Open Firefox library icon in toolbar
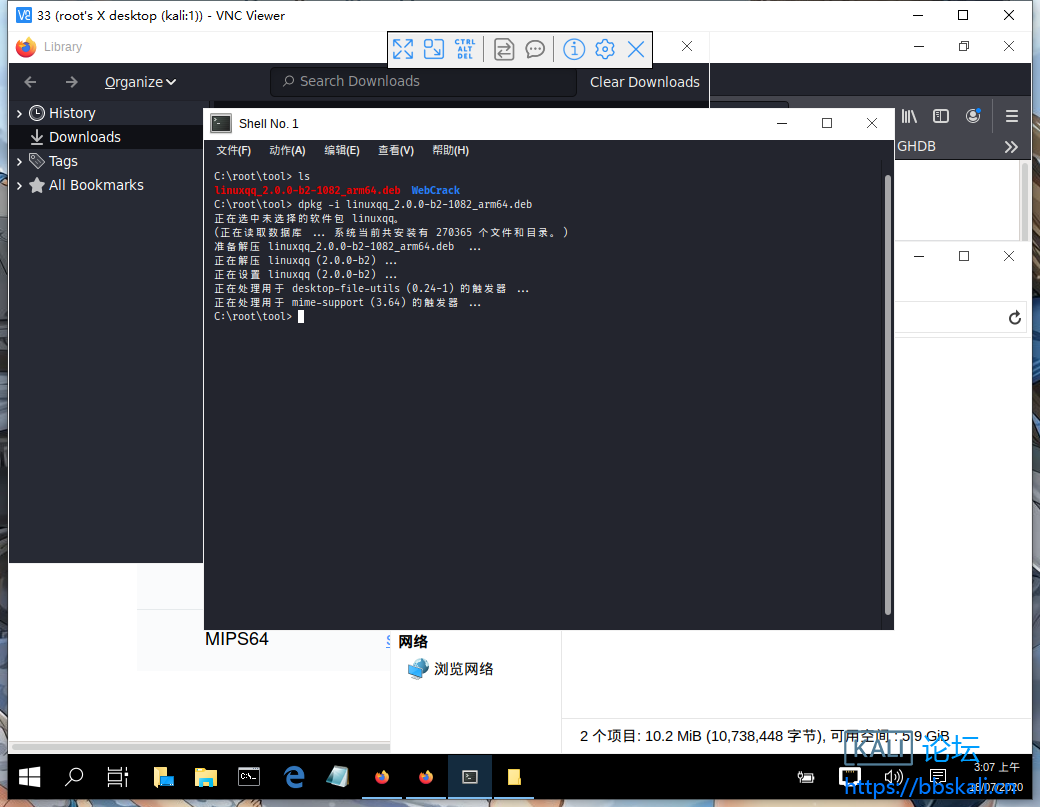The width and height of the screenshot is (1040, 807). [x=909, y=116]
